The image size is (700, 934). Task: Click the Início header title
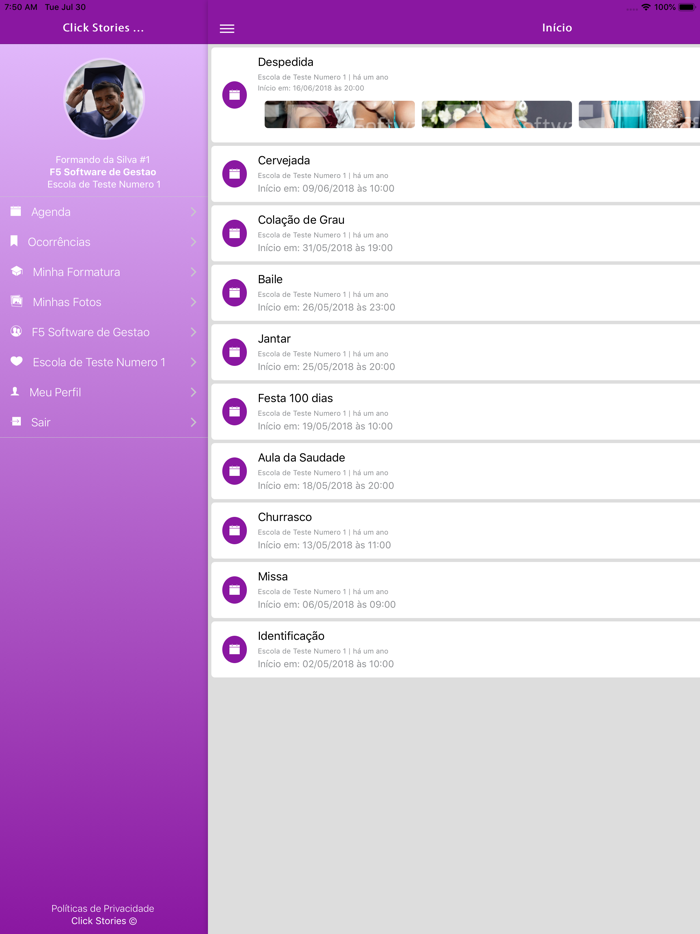click(x=557, y=27)
